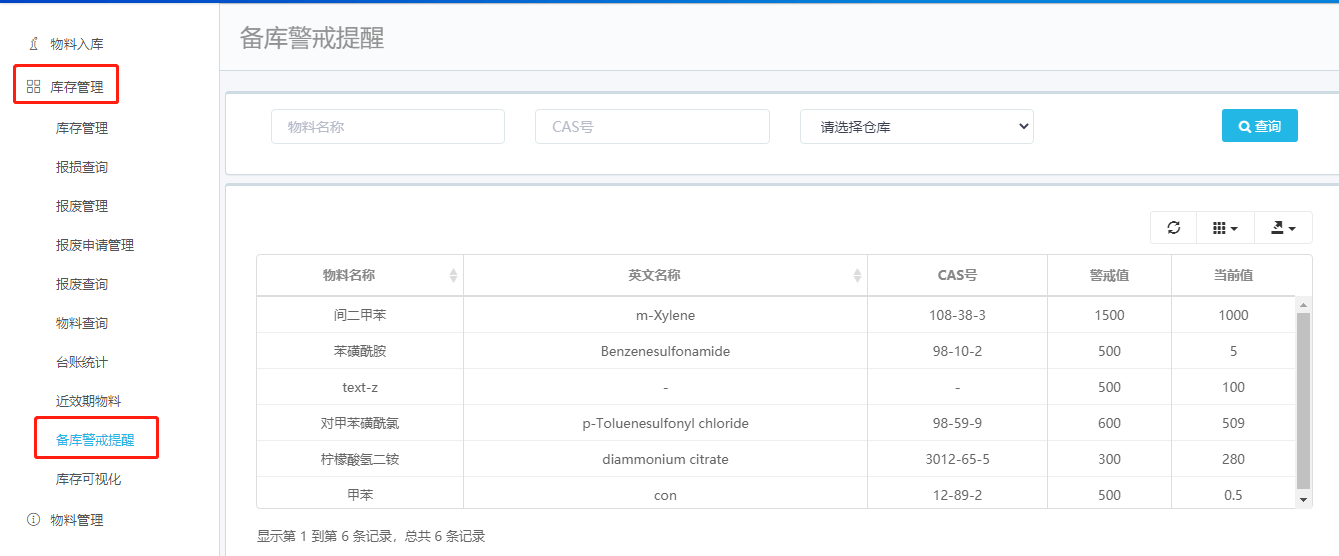
Task: Click the table vertical scrollbar thumb
Action: tap(1303, 400)
